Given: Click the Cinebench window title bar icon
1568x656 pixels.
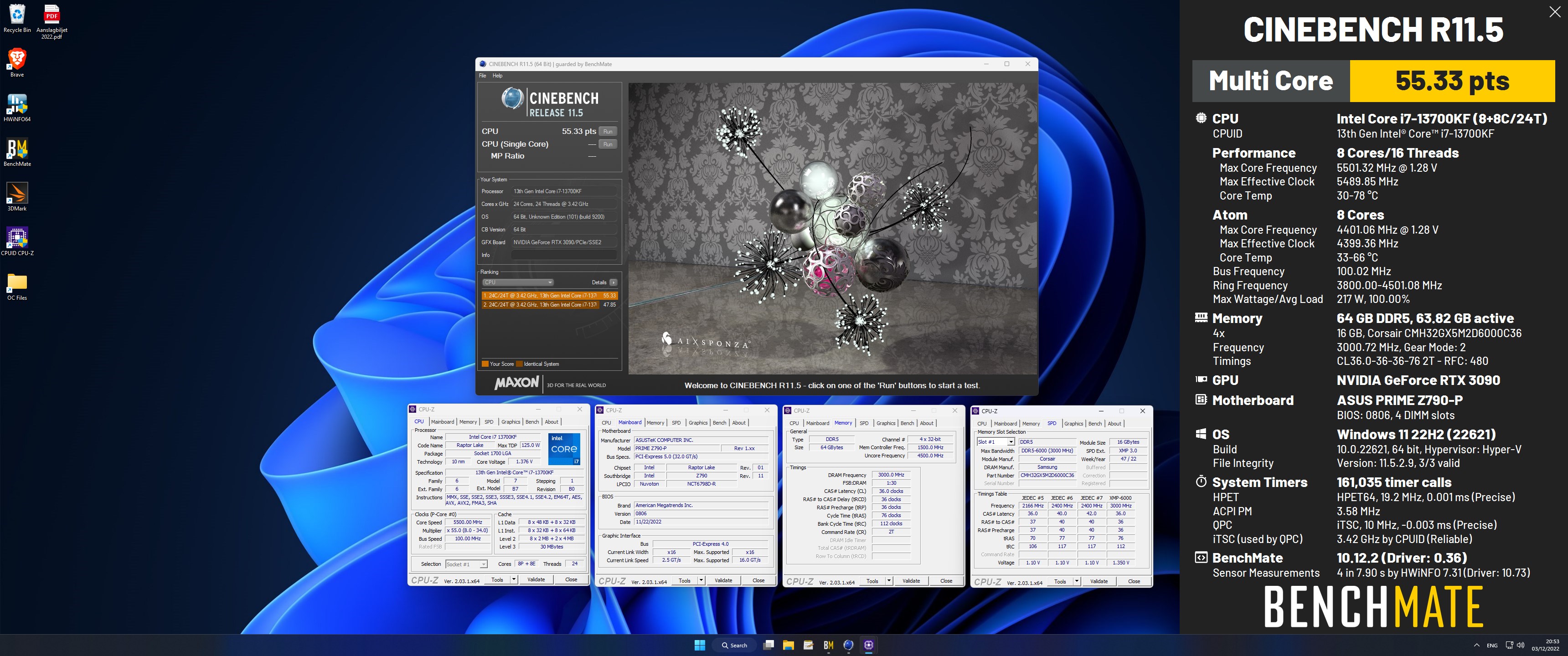Looking at the screenshot, I should 483,64.
